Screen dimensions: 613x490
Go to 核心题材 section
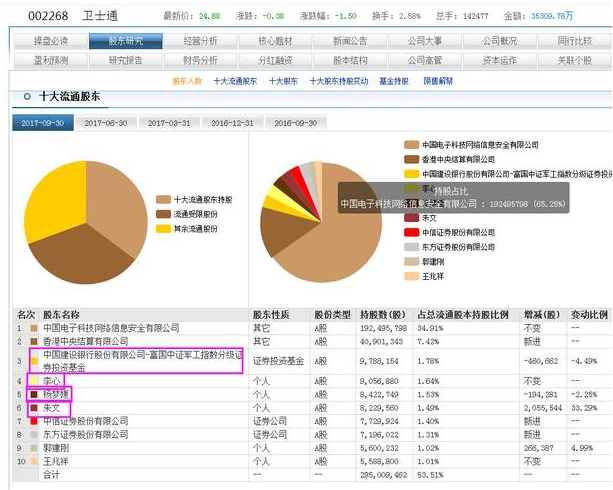pyautogui.click(x=275, y=41)
